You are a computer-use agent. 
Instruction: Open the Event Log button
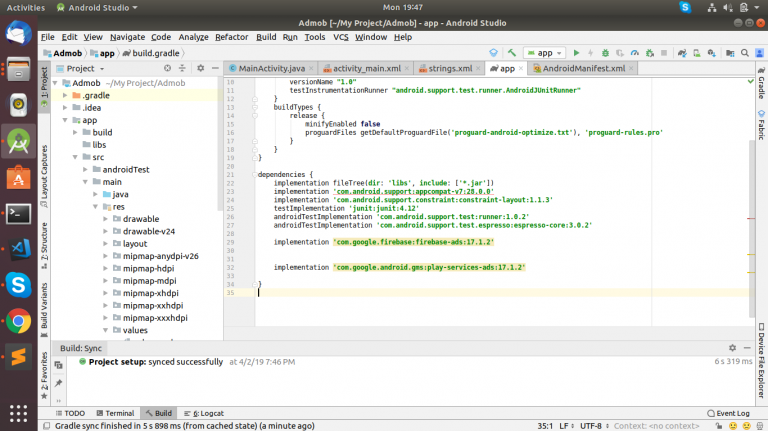tap(728, 413)
